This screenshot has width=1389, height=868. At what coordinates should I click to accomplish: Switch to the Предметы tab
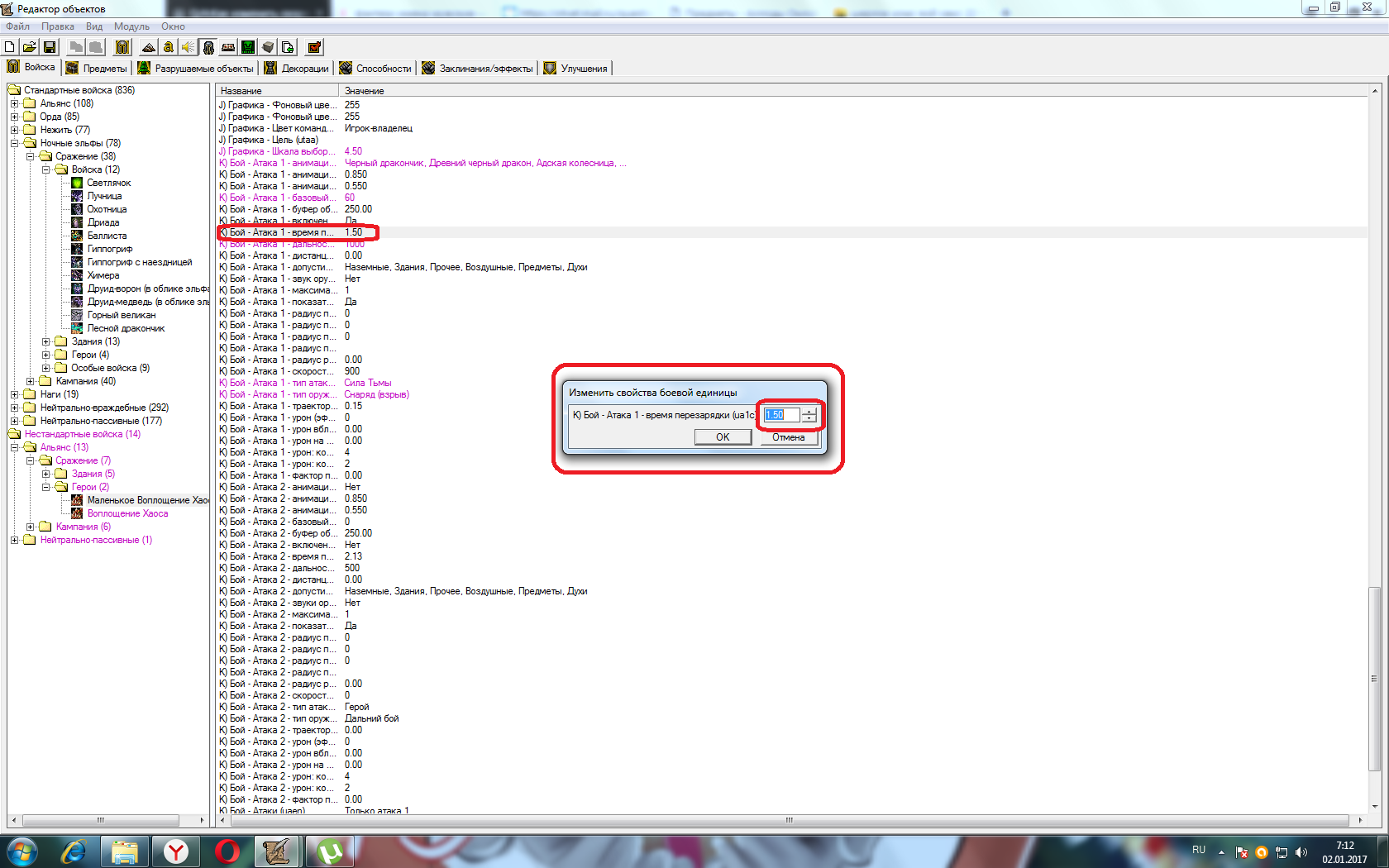click(97, 68)
